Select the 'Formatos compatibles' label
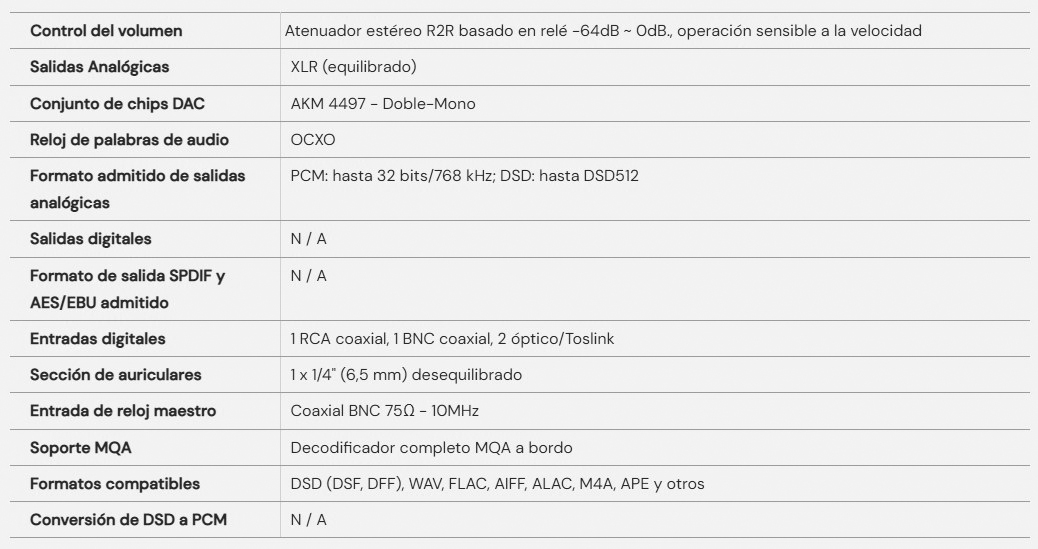Image resolution: width=1038 pixels, height=549 pixels. [115, 484]
